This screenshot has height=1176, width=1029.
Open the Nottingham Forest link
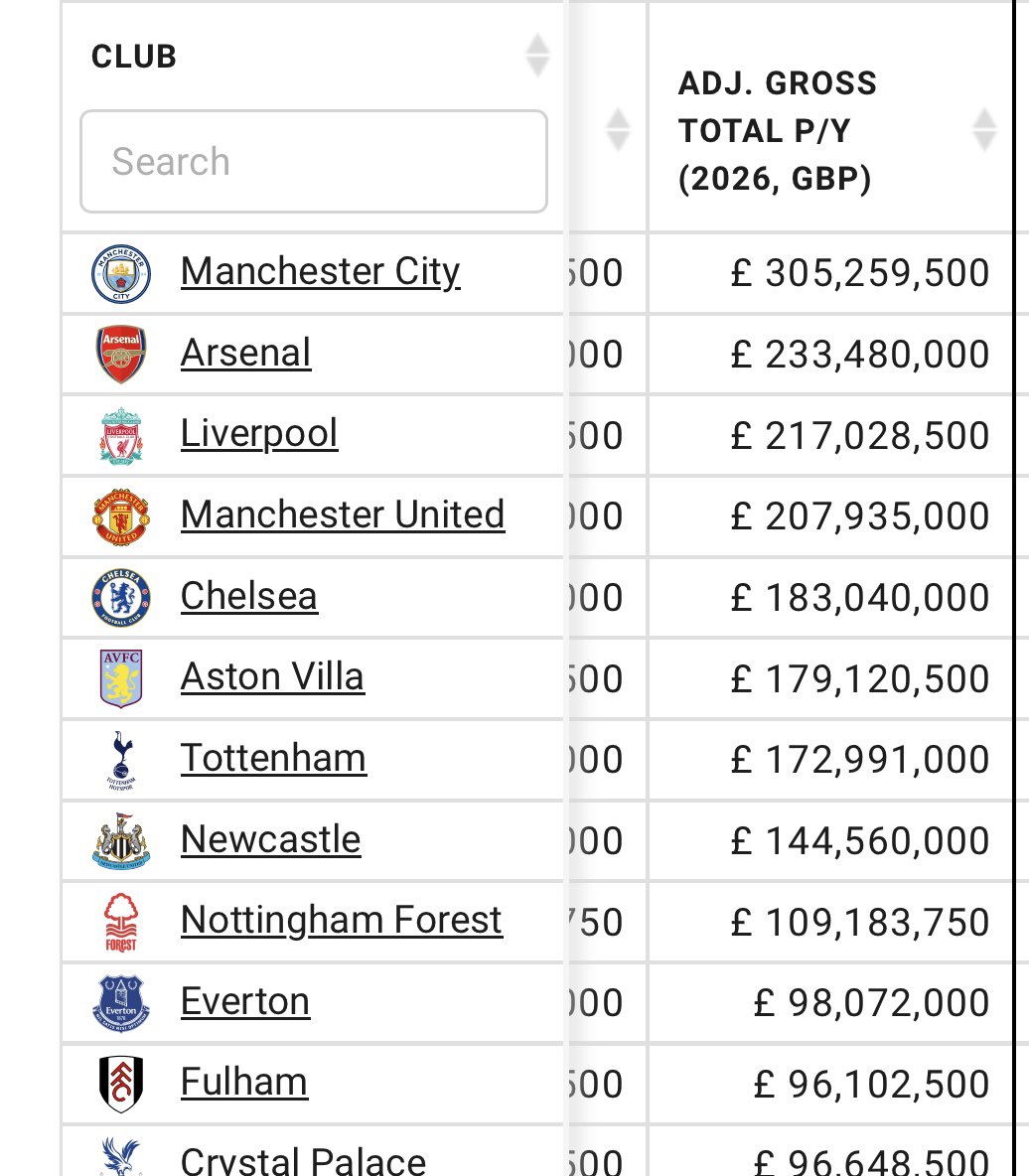pos(342,921)
